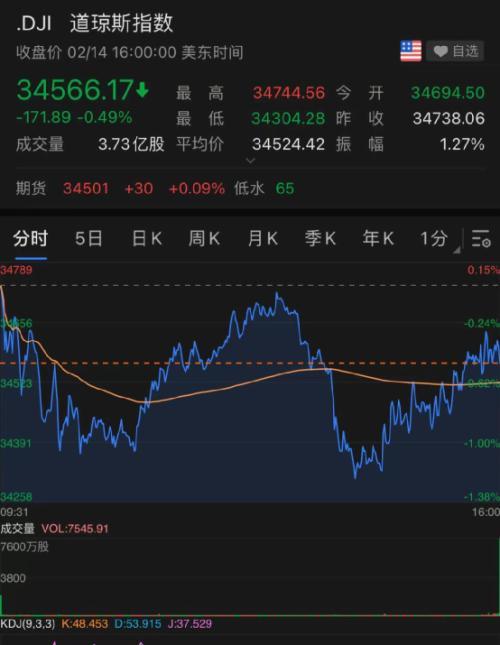Tap the 成交量 VOL:7545.91 indicator label
Viewport: 500px width, 645px height.
click(54, 529)
